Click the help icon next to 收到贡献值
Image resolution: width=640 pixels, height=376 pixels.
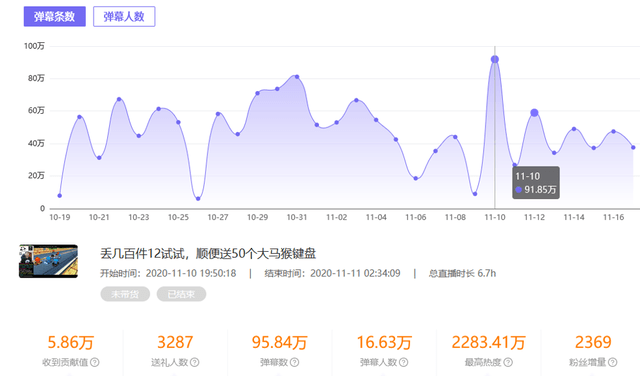pyautogui.click(x=95, y=362)
